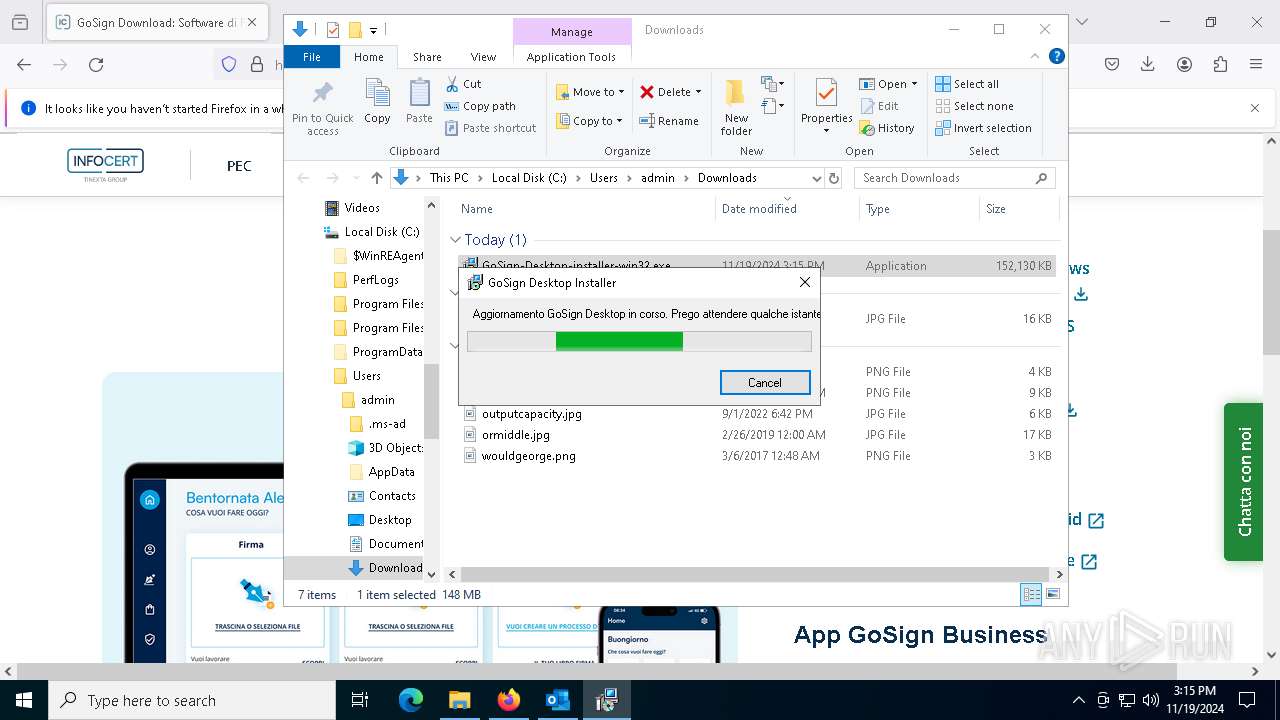The width and height of the screenshot is (1280, 720).
Task: Open the Move to dropdown
Action: coord(590,92)
